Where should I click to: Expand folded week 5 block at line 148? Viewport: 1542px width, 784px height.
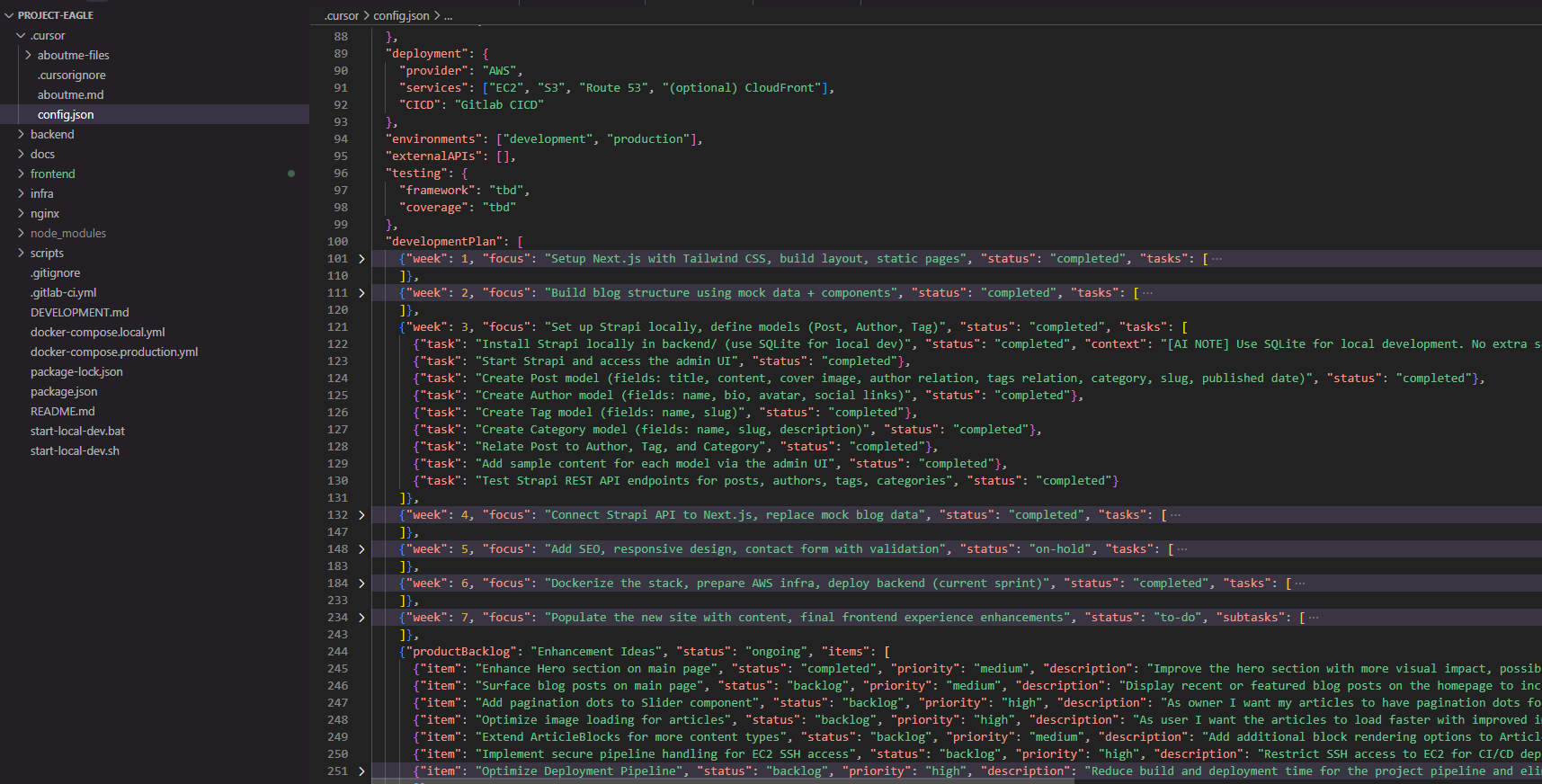coord(361,549)
